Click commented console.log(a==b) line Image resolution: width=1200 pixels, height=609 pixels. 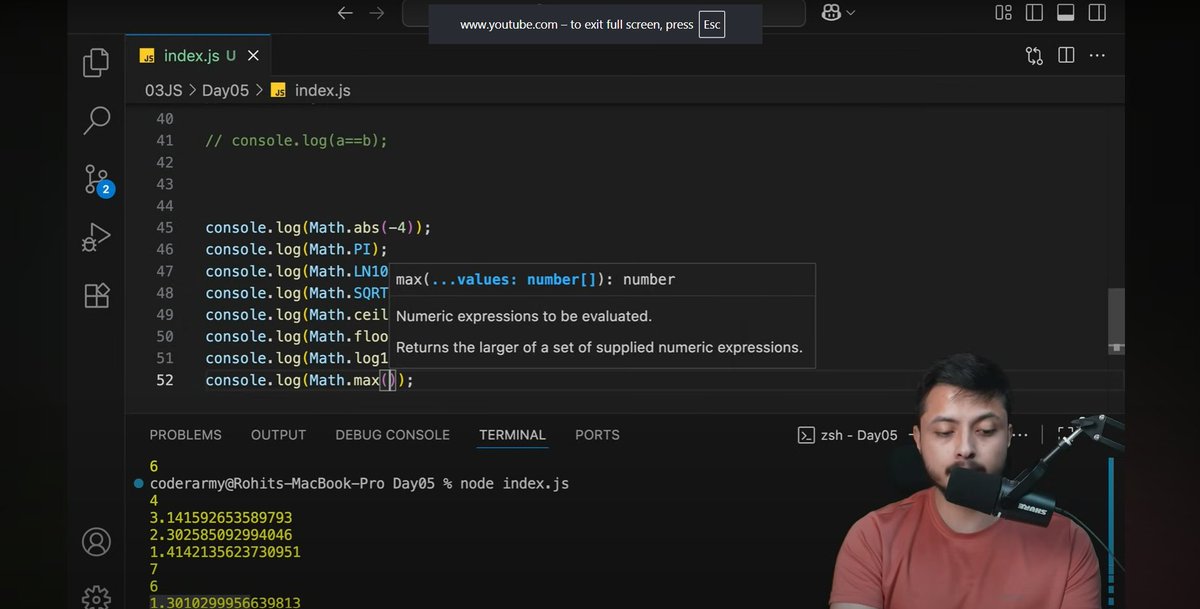(296, 141)
